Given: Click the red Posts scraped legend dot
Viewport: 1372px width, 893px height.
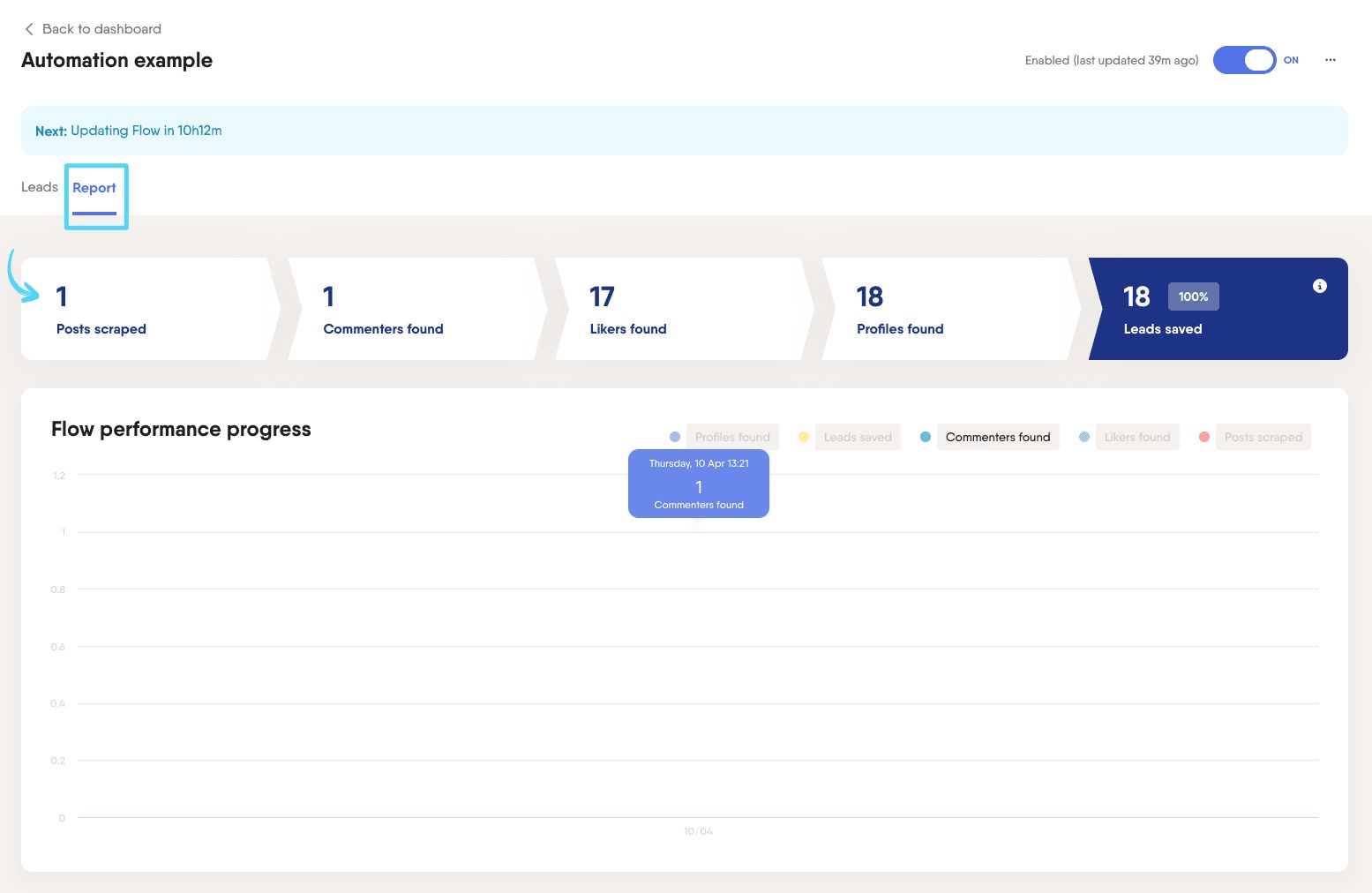Looking at the screenshot, I should [x=1204, y=437].
